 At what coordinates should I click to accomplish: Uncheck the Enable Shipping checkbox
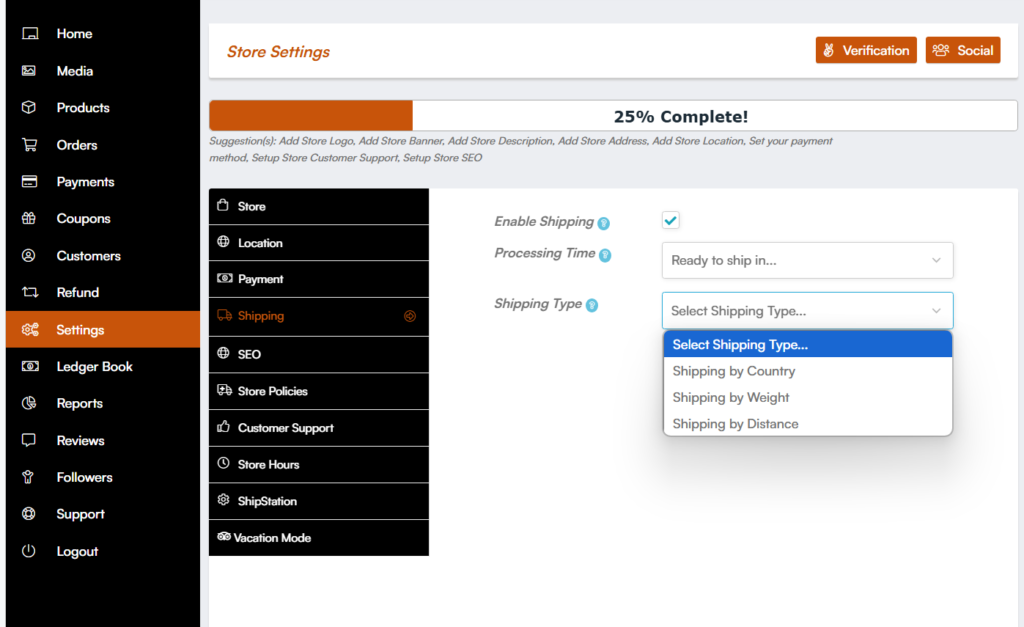(x=671, y=221)
